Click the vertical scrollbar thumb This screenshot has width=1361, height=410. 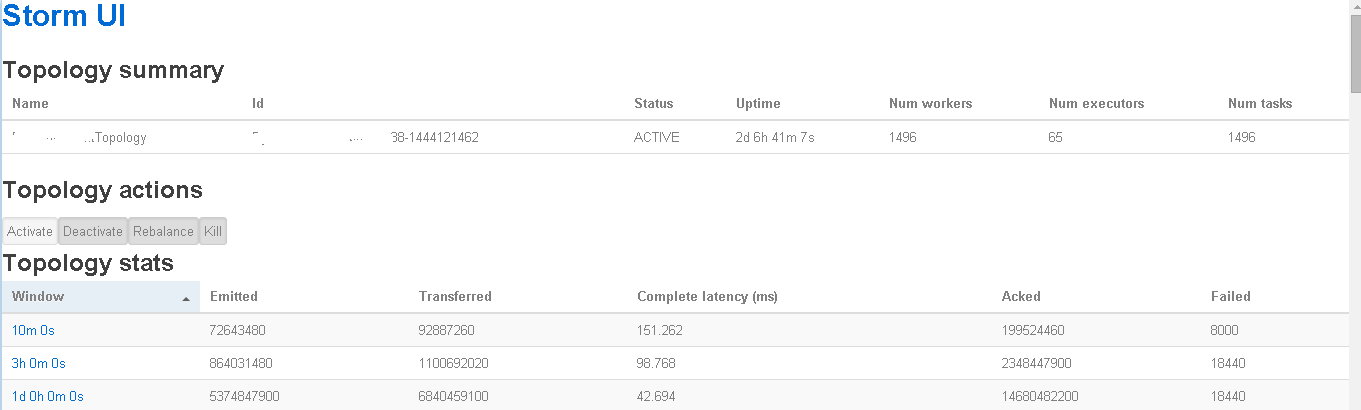click(x=1354, y=55)
